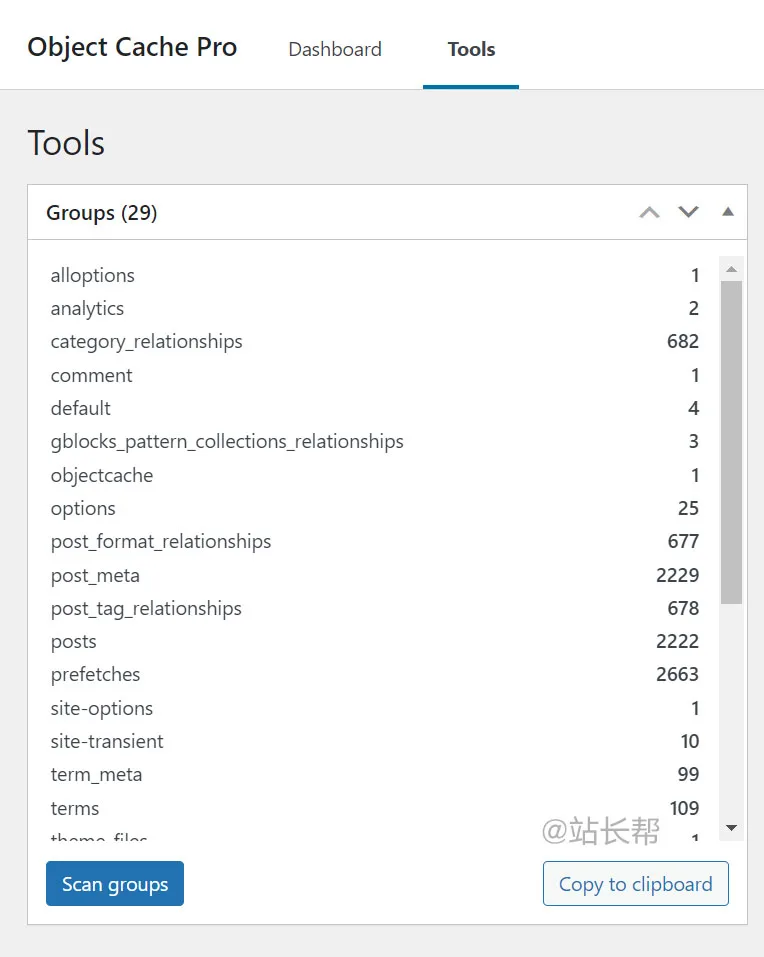
Task: Select the post_meta group name
Action: tap(95, 576)
